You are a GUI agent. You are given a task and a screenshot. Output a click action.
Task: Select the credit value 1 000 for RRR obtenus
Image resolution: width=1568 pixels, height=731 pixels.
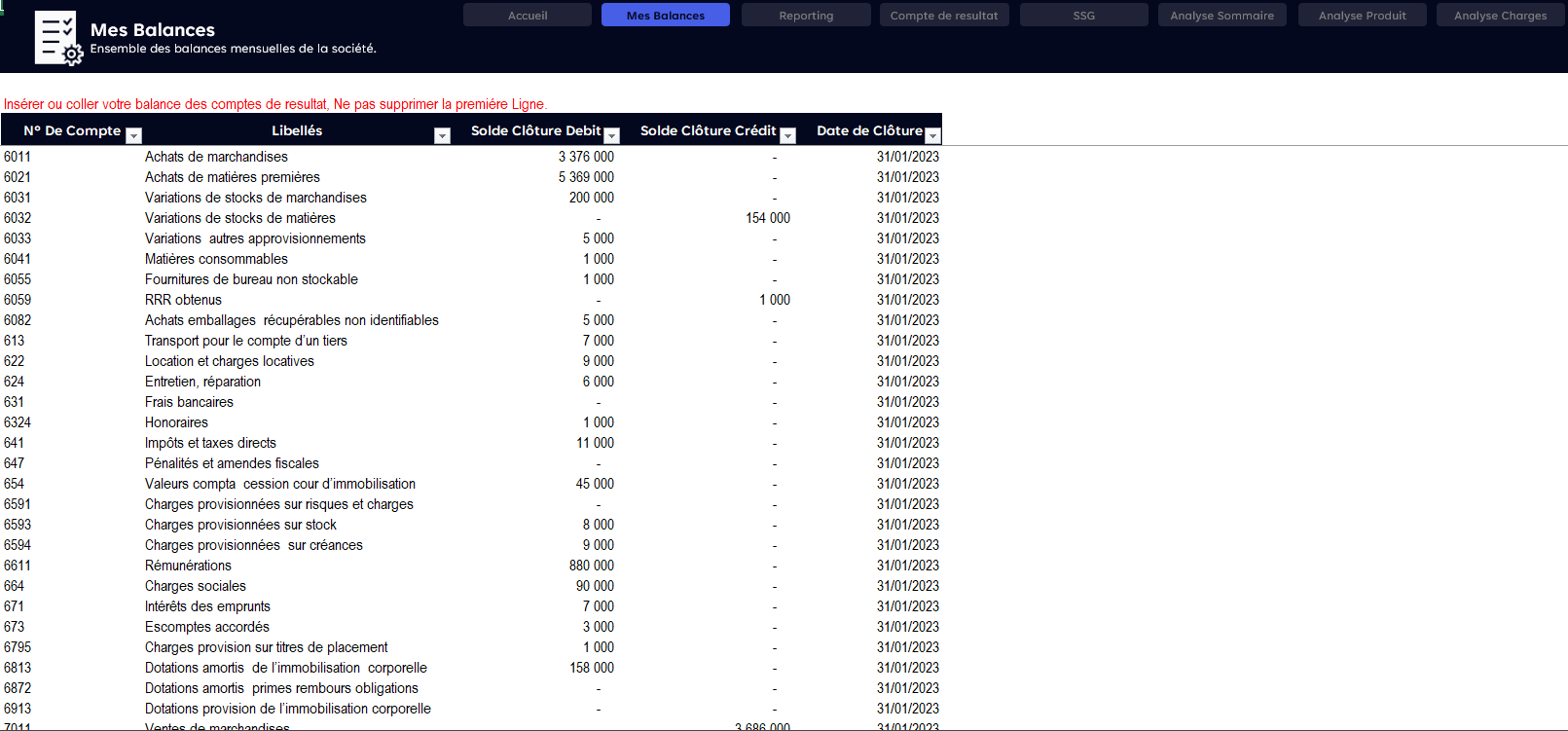click(775, 300)
